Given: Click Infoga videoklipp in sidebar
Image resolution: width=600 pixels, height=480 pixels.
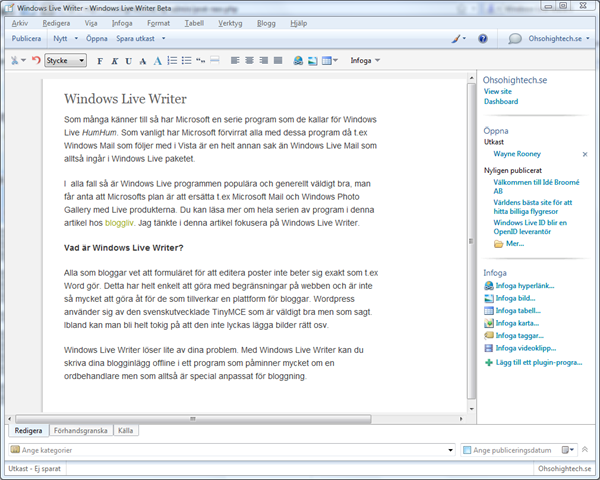Looking at the screenshot, I should [520, 348].
